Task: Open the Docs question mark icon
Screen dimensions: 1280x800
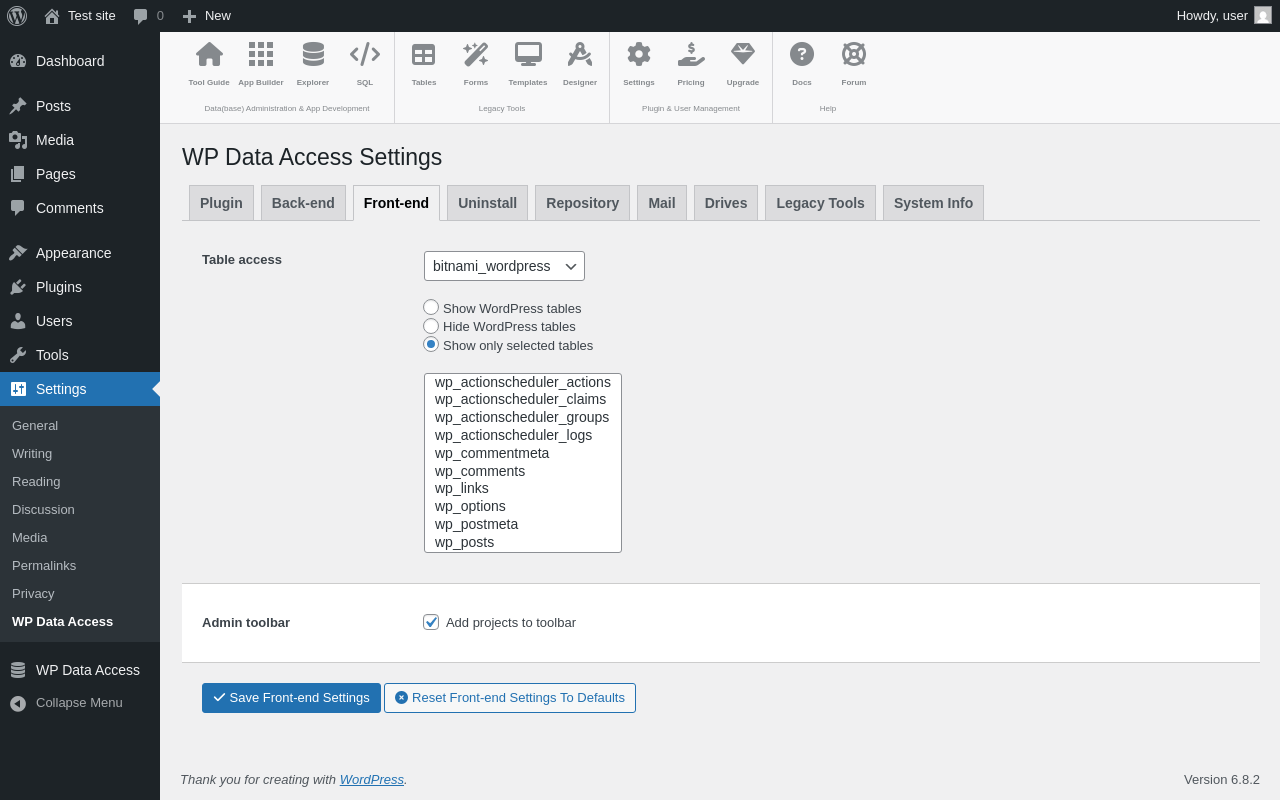Action: (x=802, y=54)
